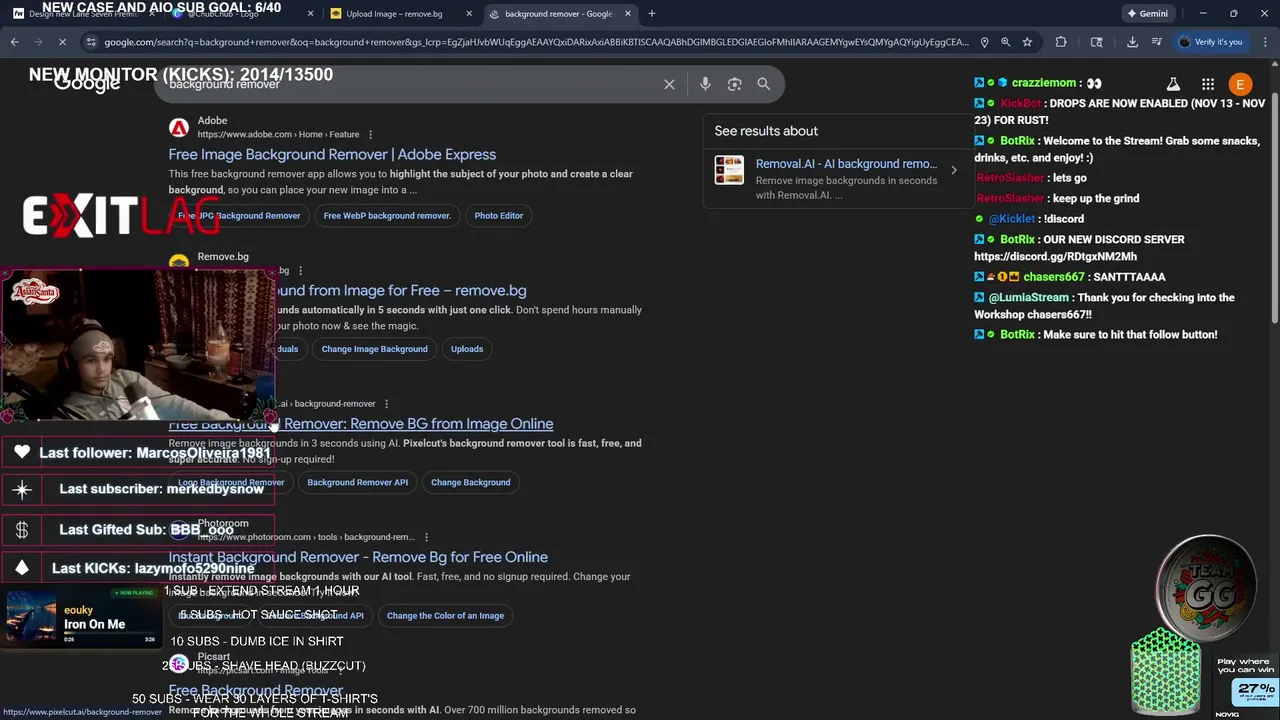1280x720 pixels.
Task: Click the 'Photo Editor' chip
Action: (499, 215)
